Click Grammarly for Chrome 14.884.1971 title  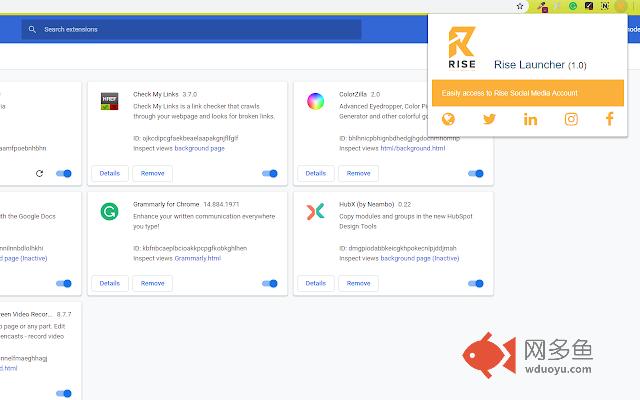[x=186, y=204]
